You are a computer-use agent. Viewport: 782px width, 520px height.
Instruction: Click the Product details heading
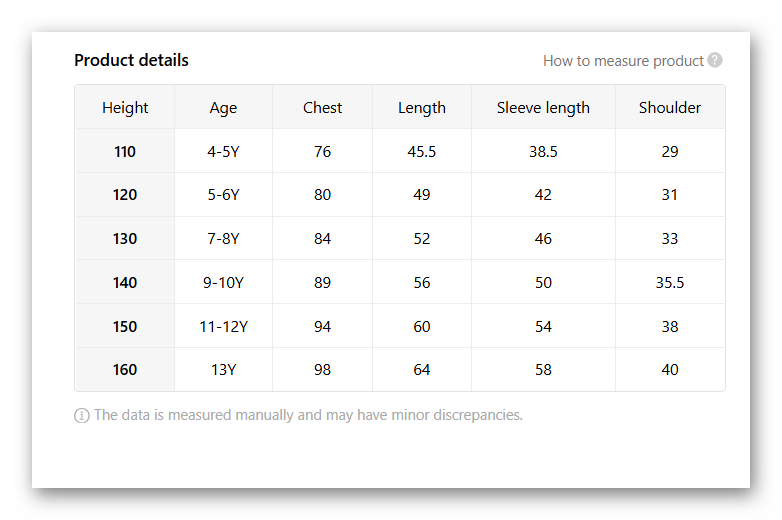pyautogui.click(x=131, y=60)
